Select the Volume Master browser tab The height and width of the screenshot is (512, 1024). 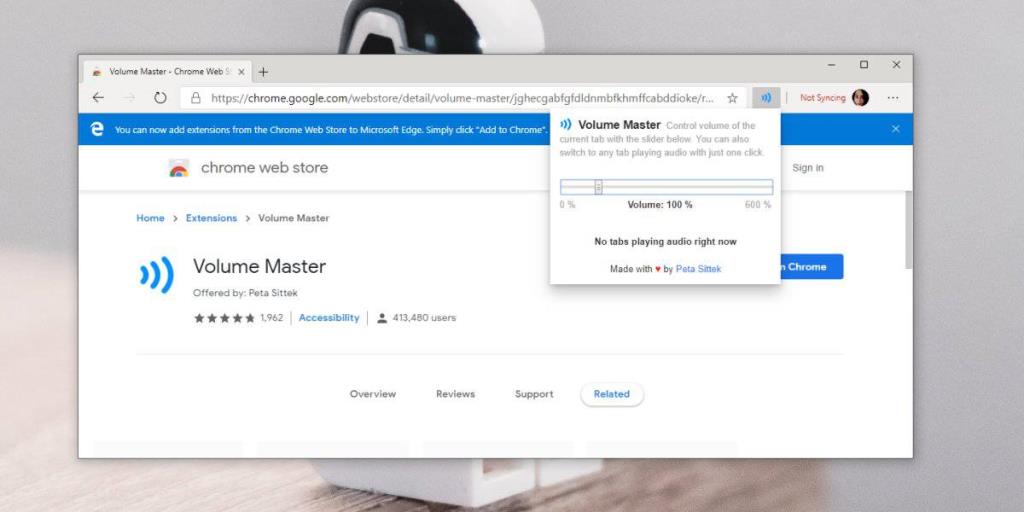(x=168, y=72)
